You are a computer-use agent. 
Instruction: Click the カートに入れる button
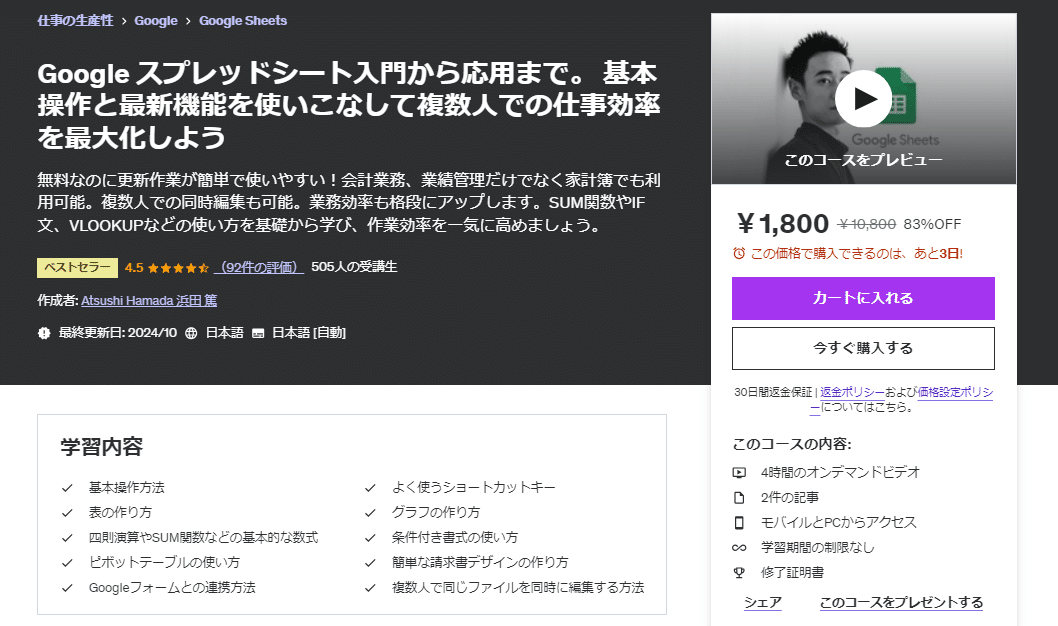click(863, 298)
